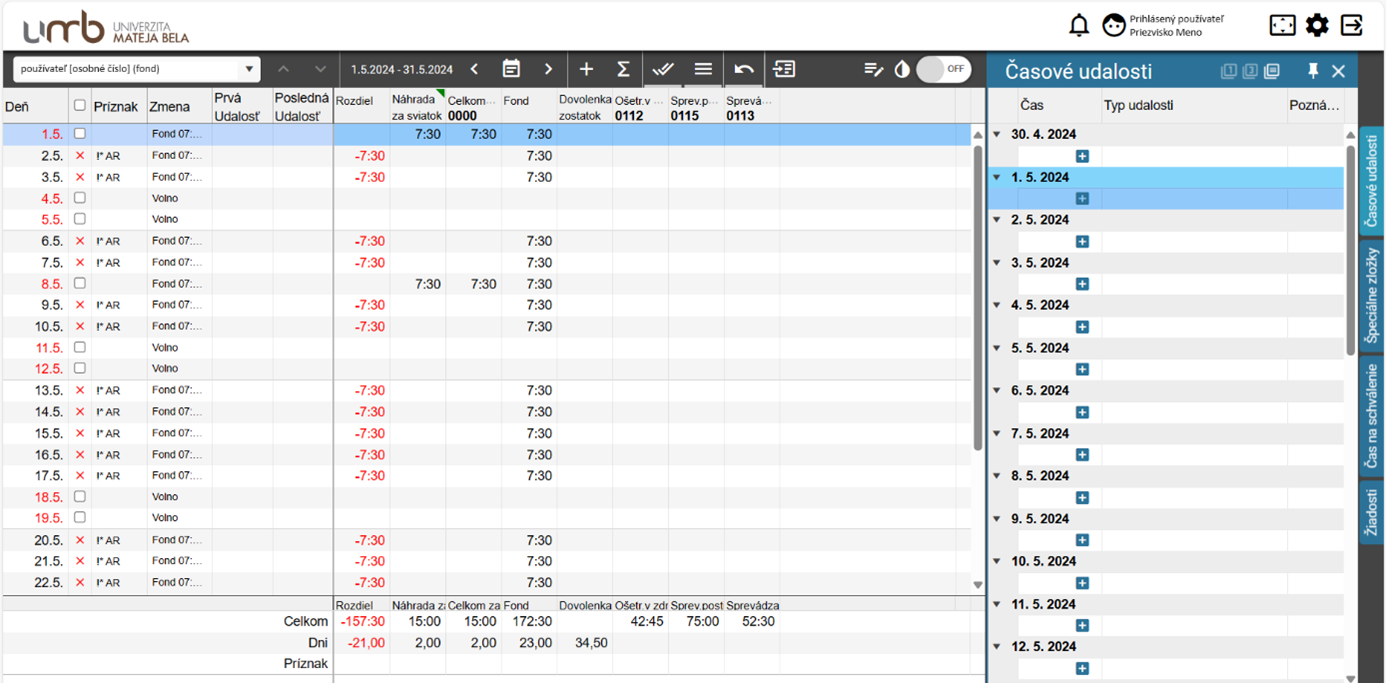Pin the Časové udalosti panel
The width and height of the screenshot is (1386, 683).
pos(1313,71)
